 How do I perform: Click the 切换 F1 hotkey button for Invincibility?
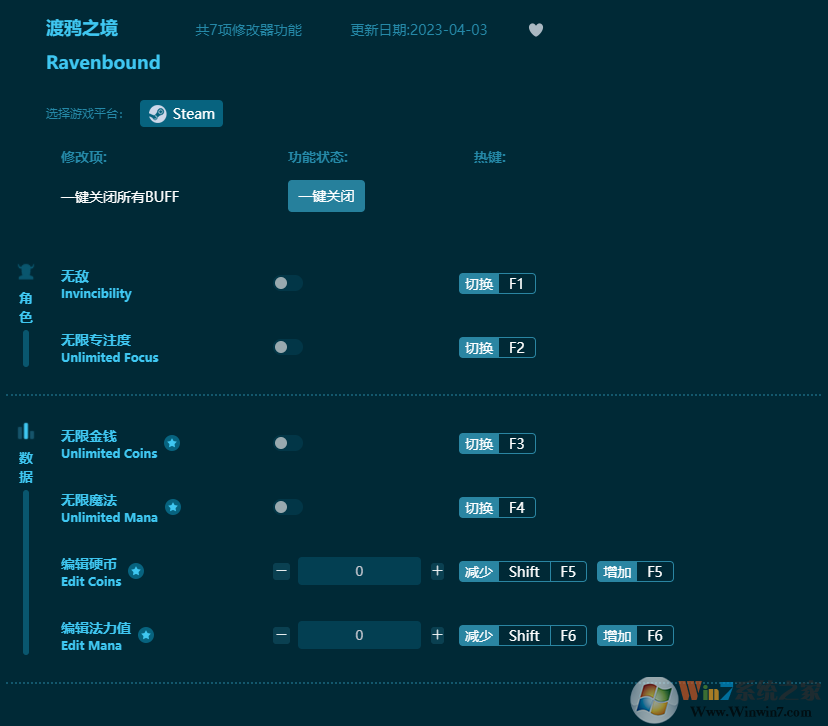[497, 283]
